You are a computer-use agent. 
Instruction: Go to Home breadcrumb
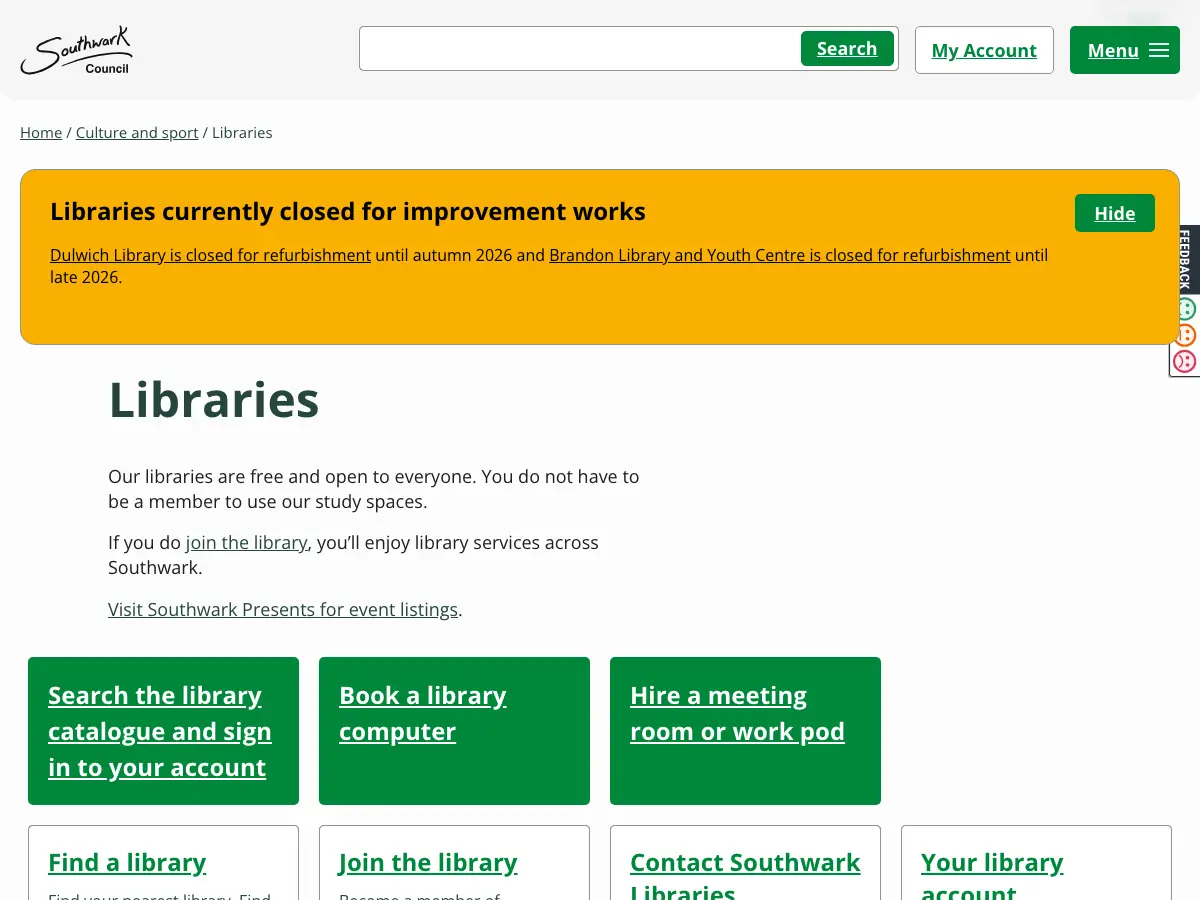coord(41,132)
